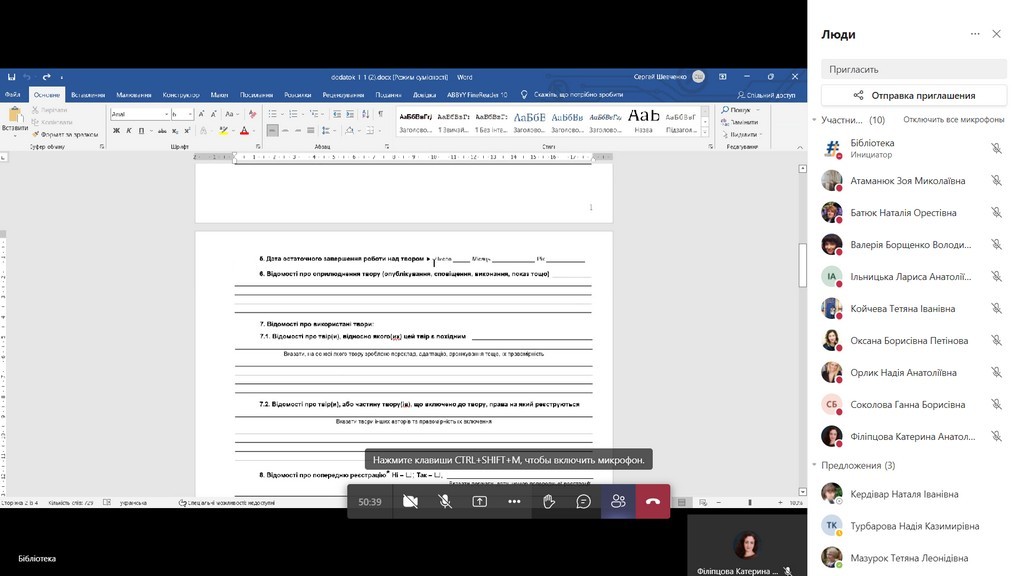This screenshot has height=576, width=1024.
Task: Open the font size dropdown
Action: pyautogui.click(x=190, y=114)
